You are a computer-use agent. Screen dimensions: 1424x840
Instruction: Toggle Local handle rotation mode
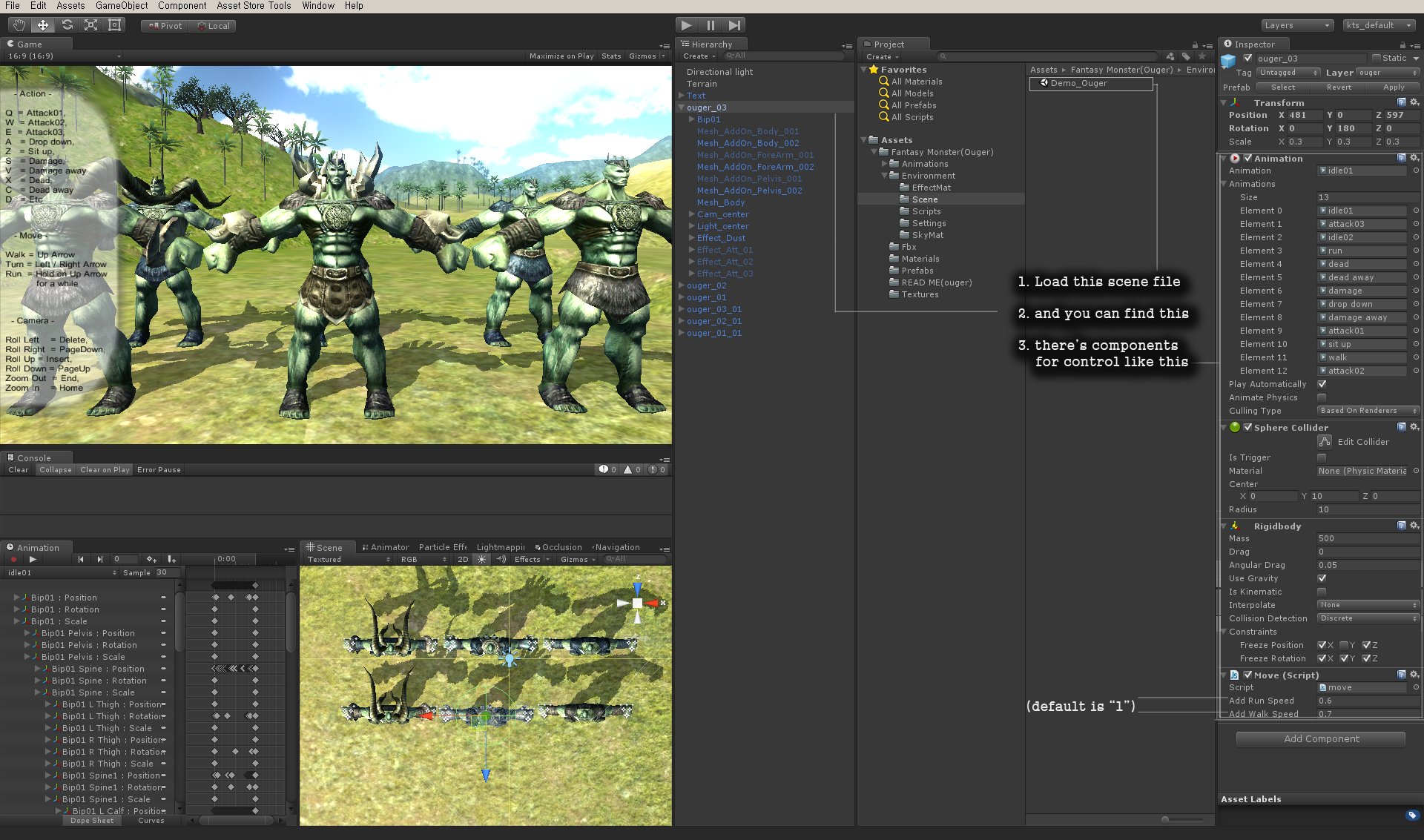[x=213, y=26]
